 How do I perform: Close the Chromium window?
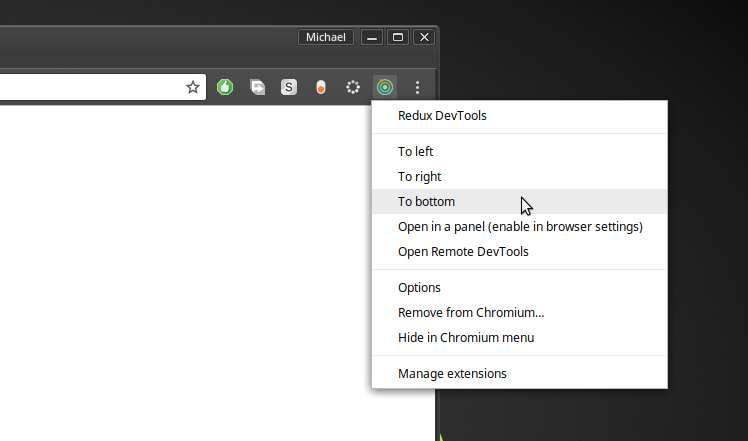424,37
